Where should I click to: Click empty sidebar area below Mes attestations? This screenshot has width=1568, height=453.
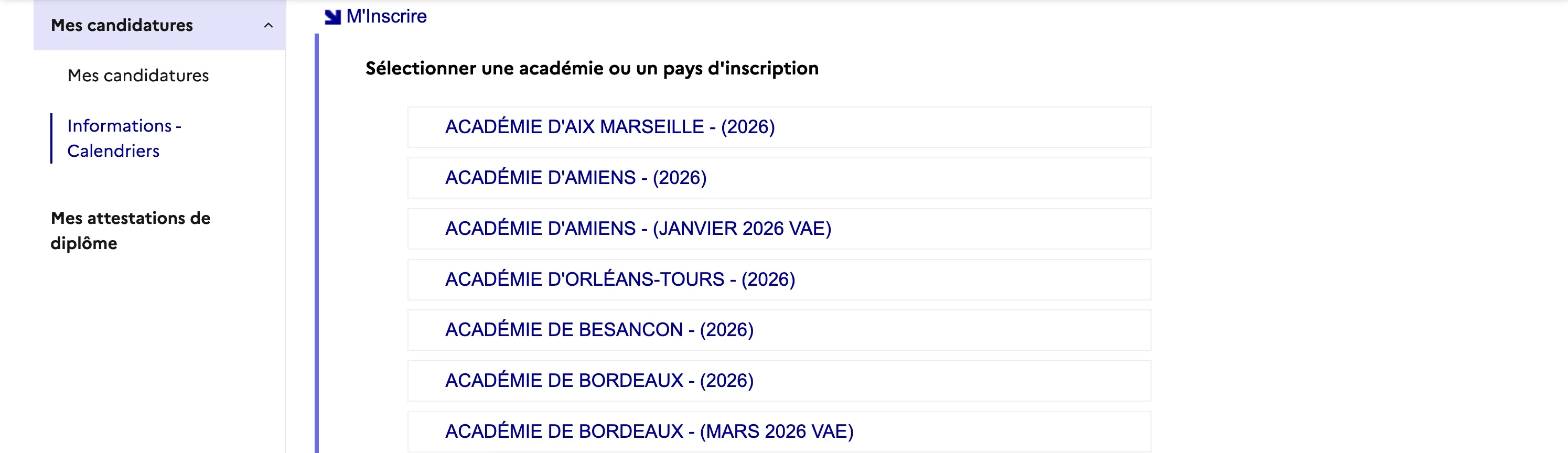pos(158,353)
